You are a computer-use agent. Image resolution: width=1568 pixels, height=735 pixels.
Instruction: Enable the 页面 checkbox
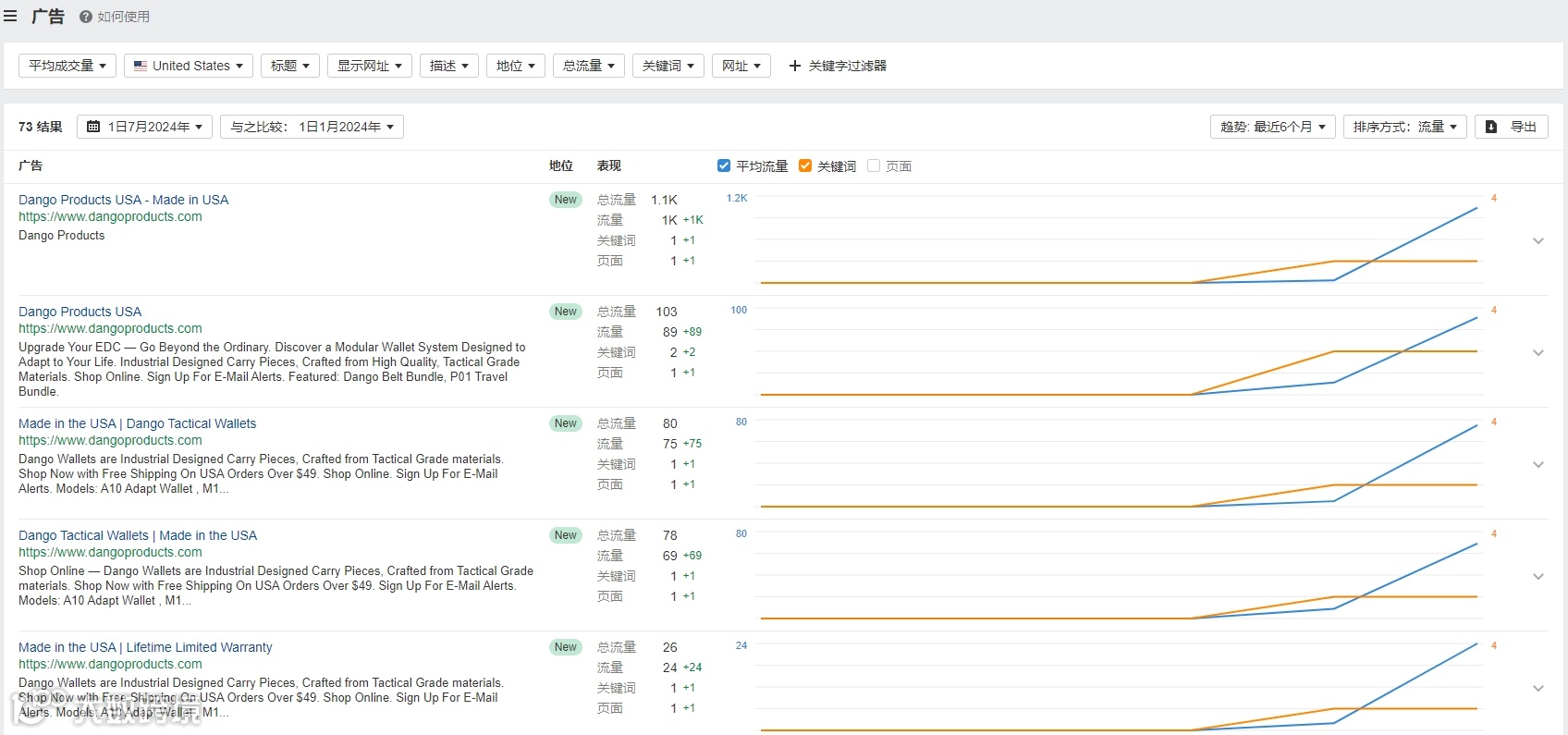pyautogui.click(x=874, y=165)
